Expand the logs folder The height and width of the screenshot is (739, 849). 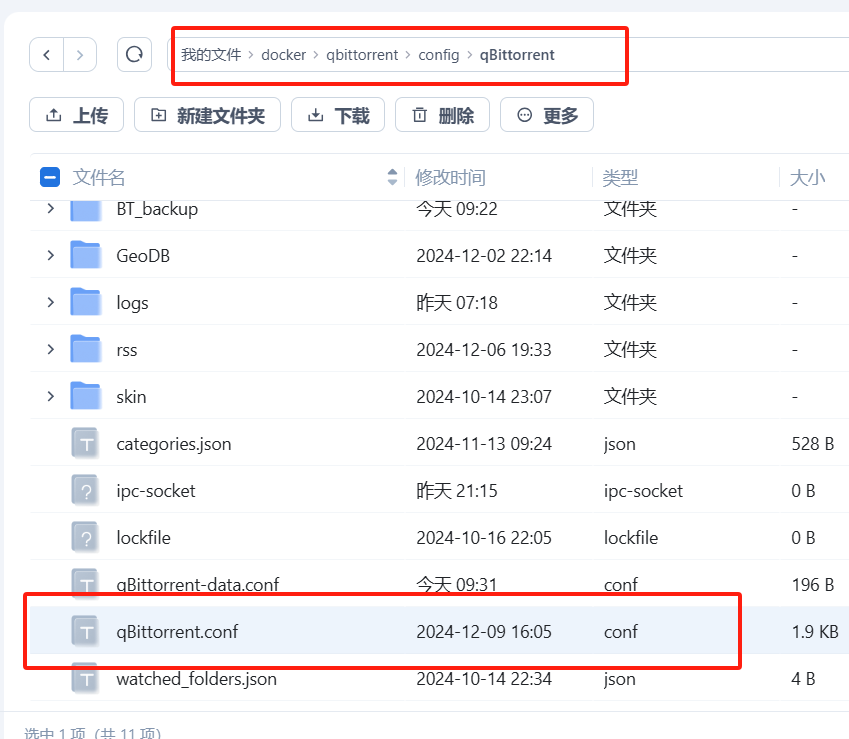[x=51, y=302]
